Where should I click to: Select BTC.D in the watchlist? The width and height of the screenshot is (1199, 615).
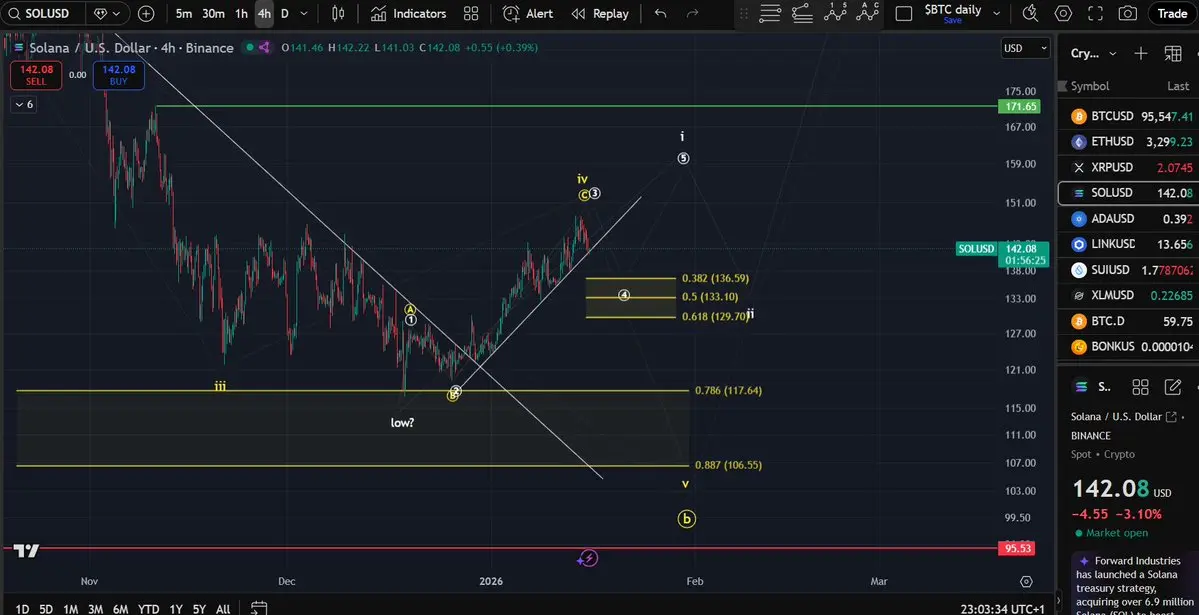1128,321
